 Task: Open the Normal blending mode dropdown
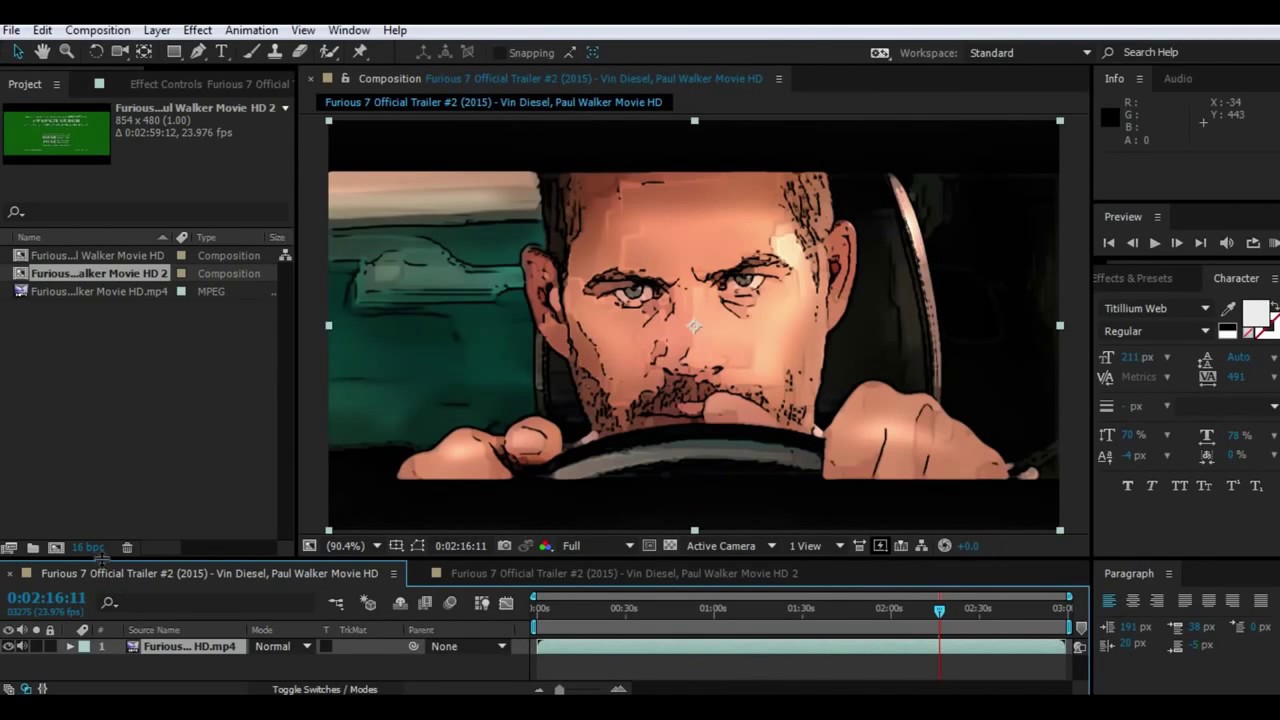(x=283, y=647)
